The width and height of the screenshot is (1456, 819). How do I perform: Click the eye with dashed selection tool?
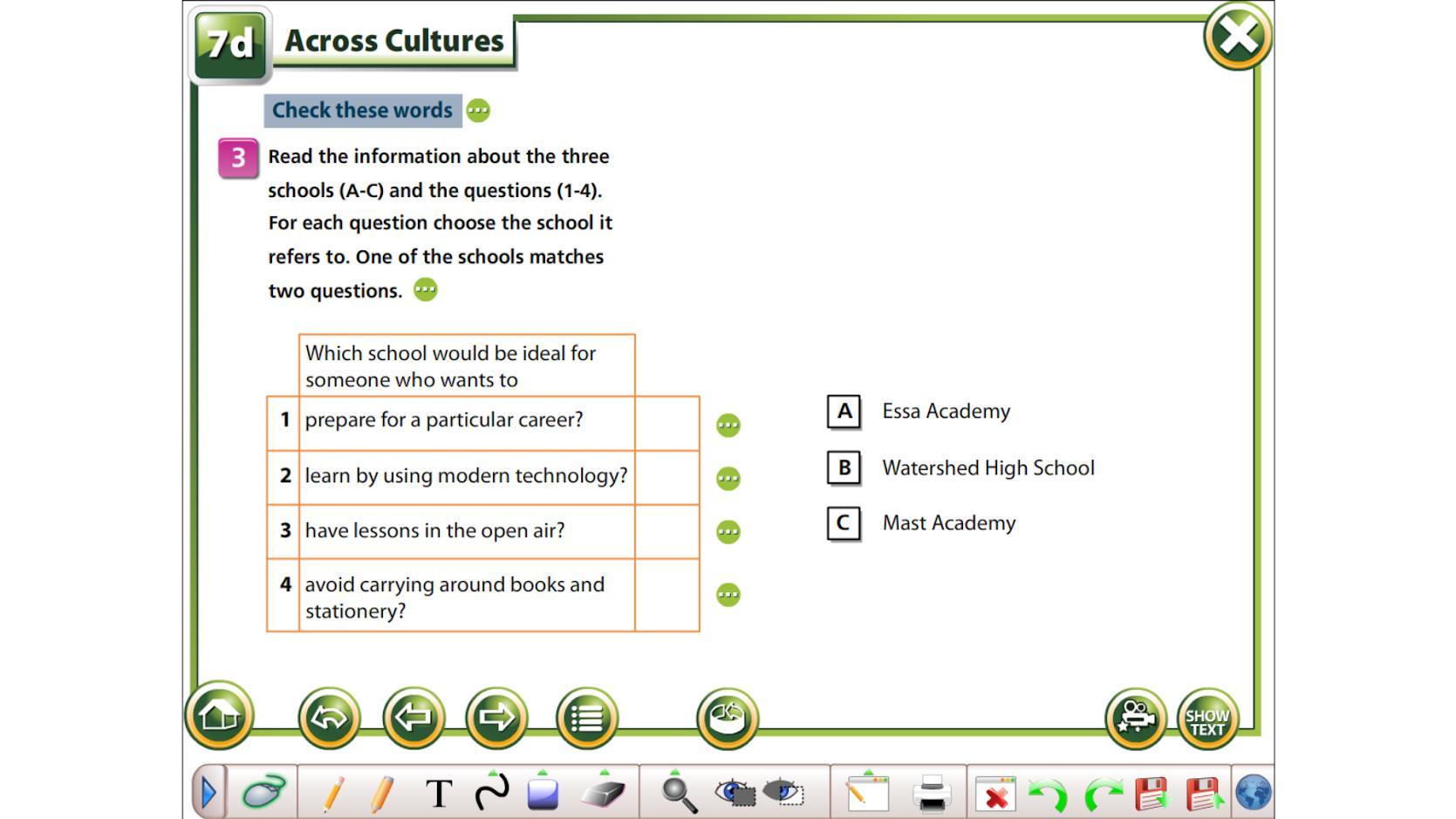[x=783, y=792]
